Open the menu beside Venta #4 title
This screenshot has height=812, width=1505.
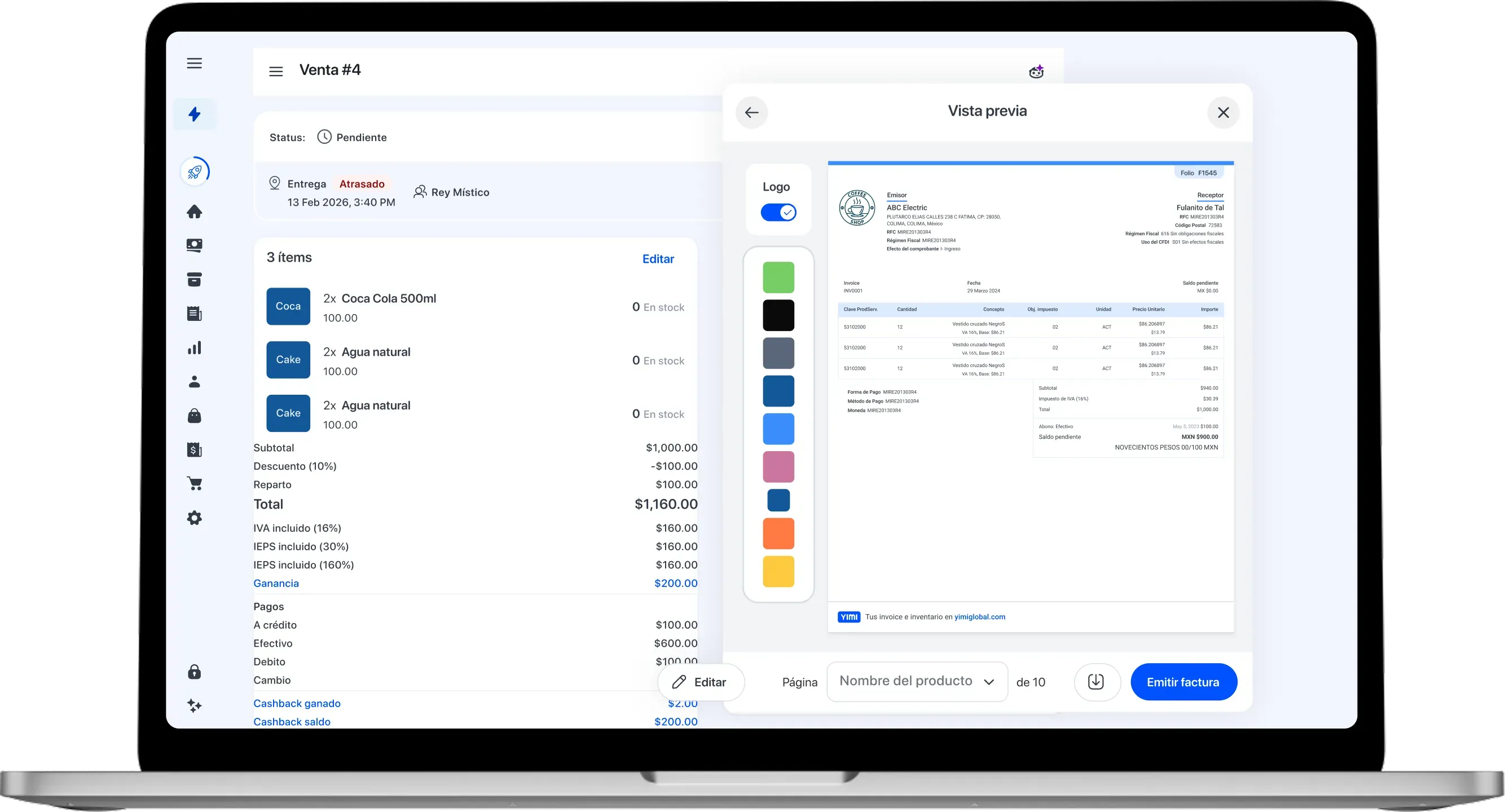tap(276, 71)
